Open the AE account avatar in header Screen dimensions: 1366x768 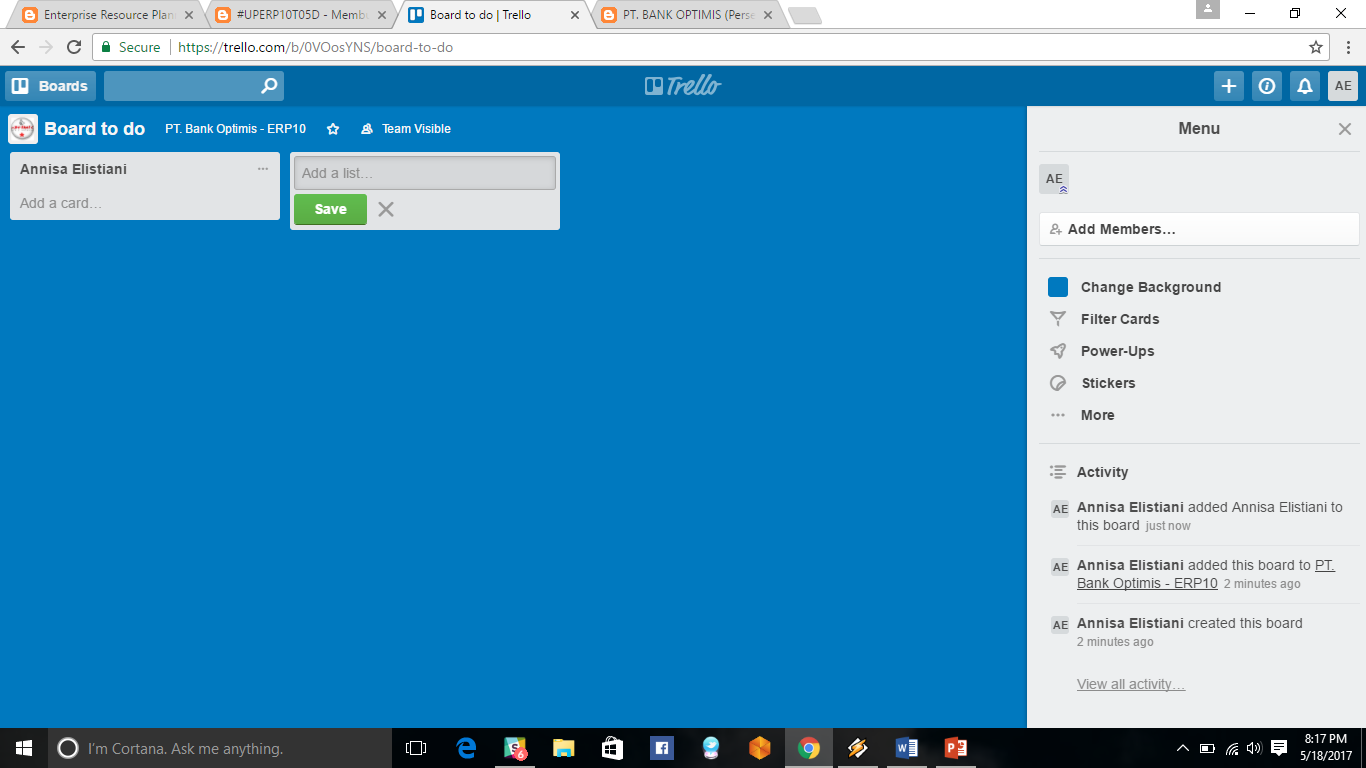click(1343, 86)
